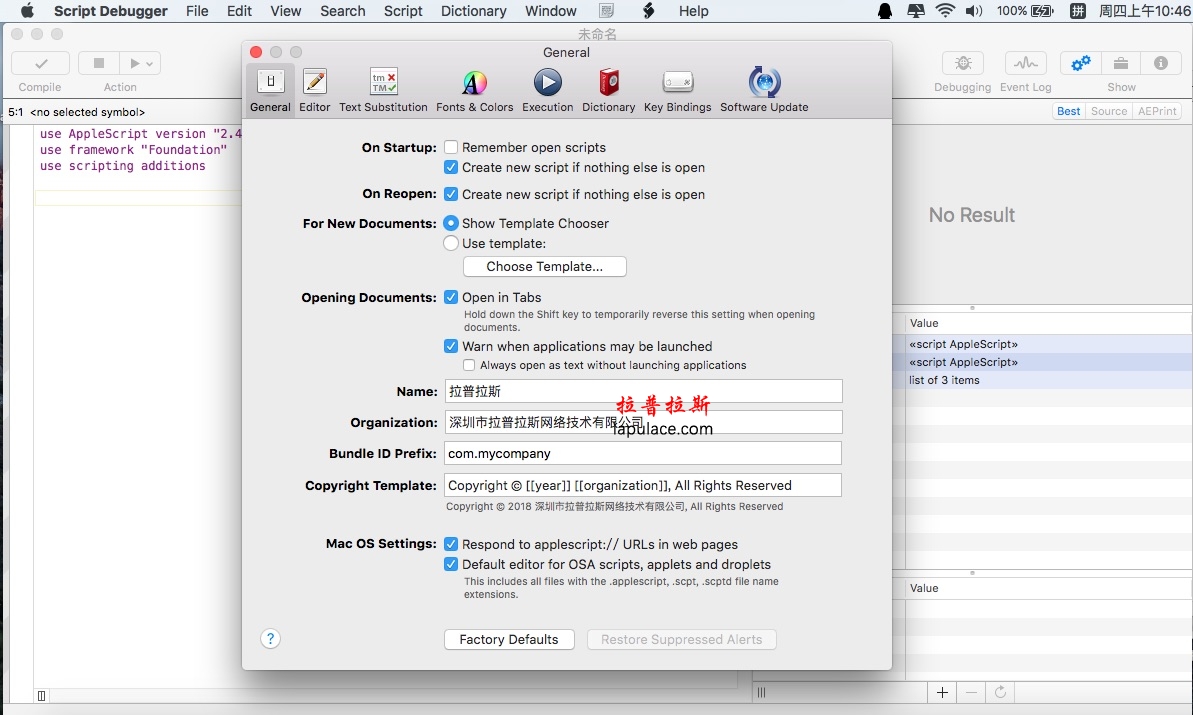Click the battery status indicator
The image size is (1193, 715).
pyautogui.click(x=1025, y=11)
